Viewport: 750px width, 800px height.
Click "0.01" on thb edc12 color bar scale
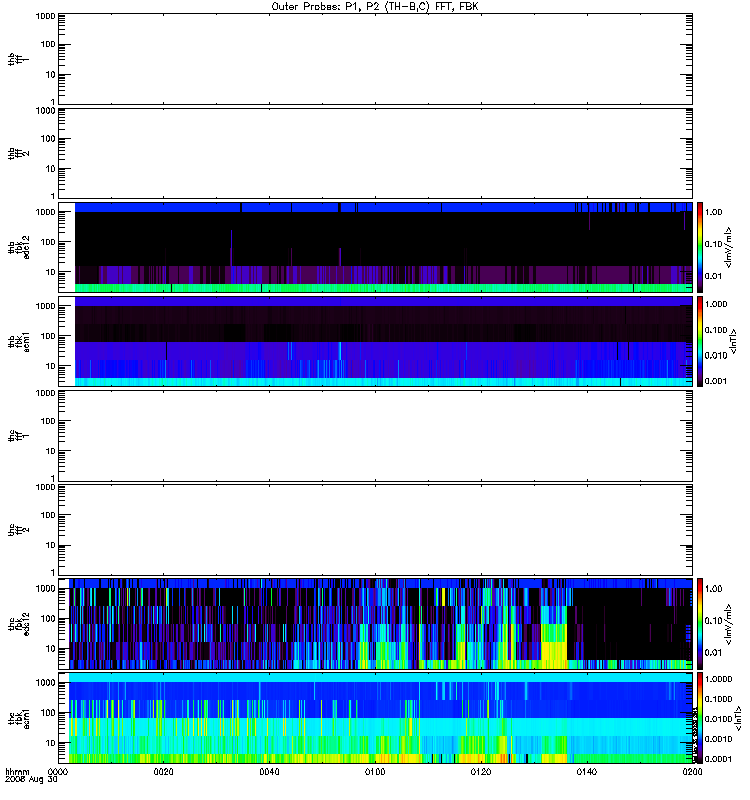(713, 276)
